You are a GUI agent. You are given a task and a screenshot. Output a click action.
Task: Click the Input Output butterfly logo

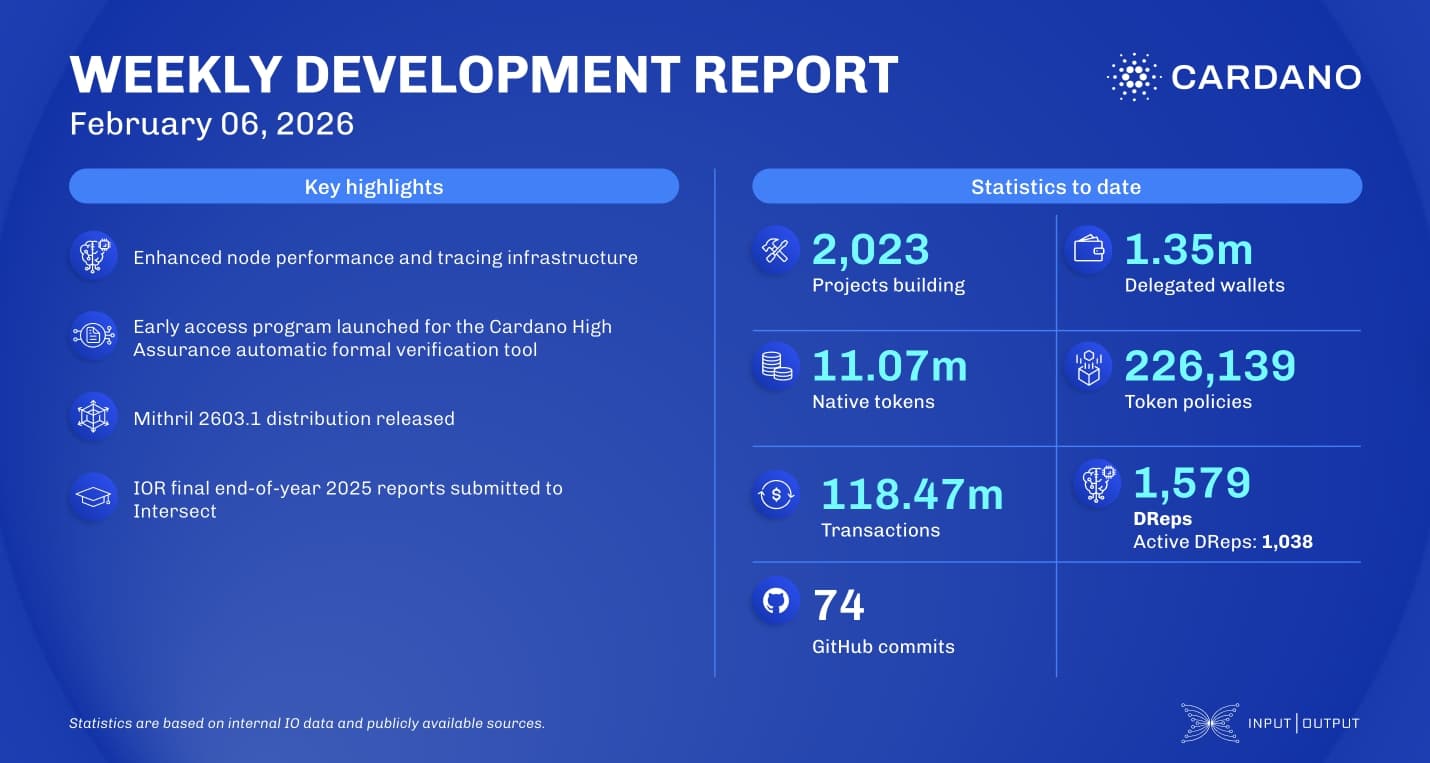[x=1209, y=722]
